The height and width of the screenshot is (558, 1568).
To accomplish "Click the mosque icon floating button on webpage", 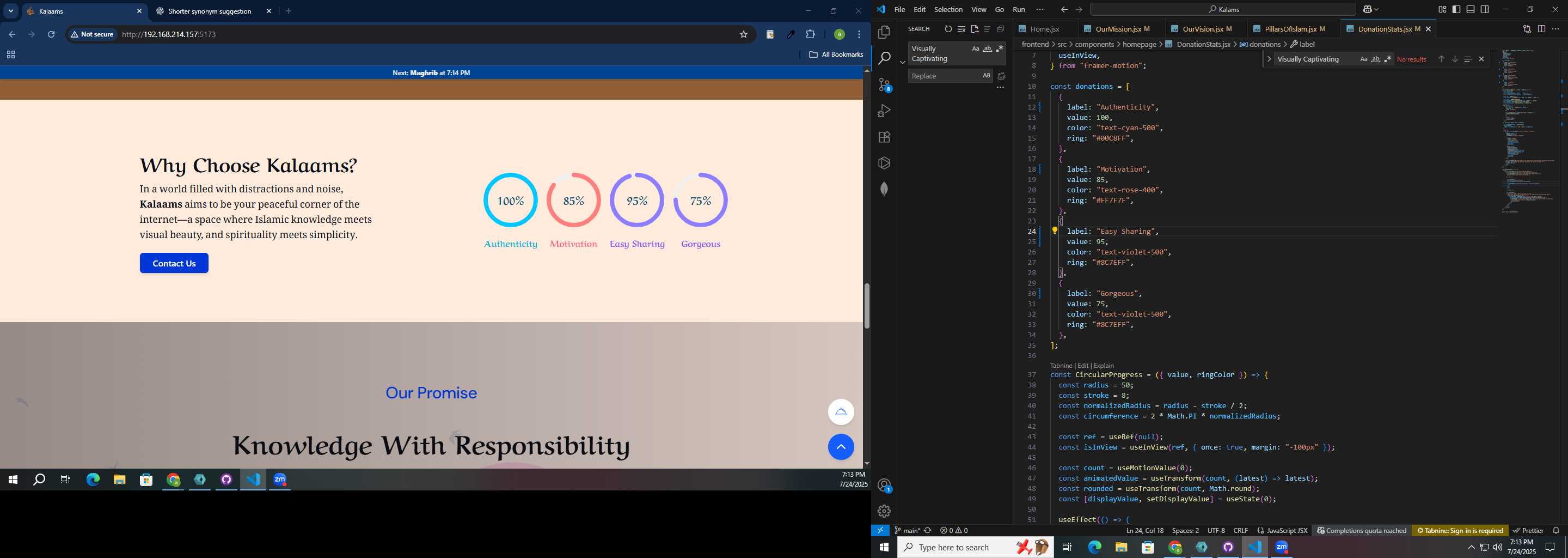I will [841, 412].
